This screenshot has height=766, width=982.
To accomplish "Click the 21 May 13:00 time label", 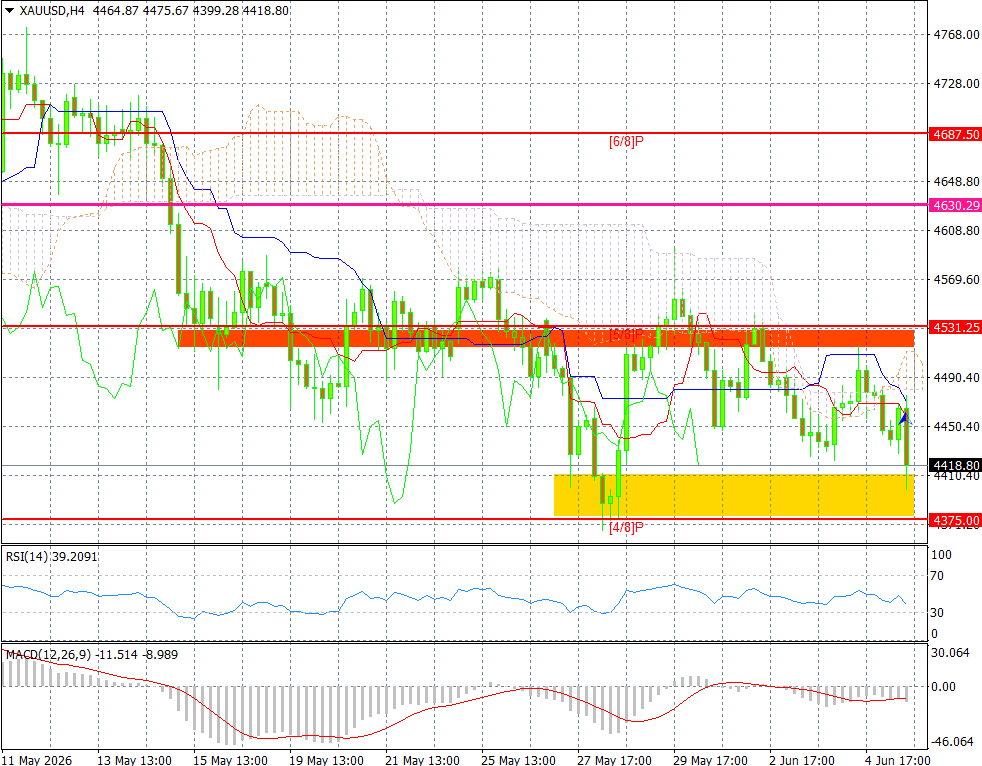I will tap(422, 760).
